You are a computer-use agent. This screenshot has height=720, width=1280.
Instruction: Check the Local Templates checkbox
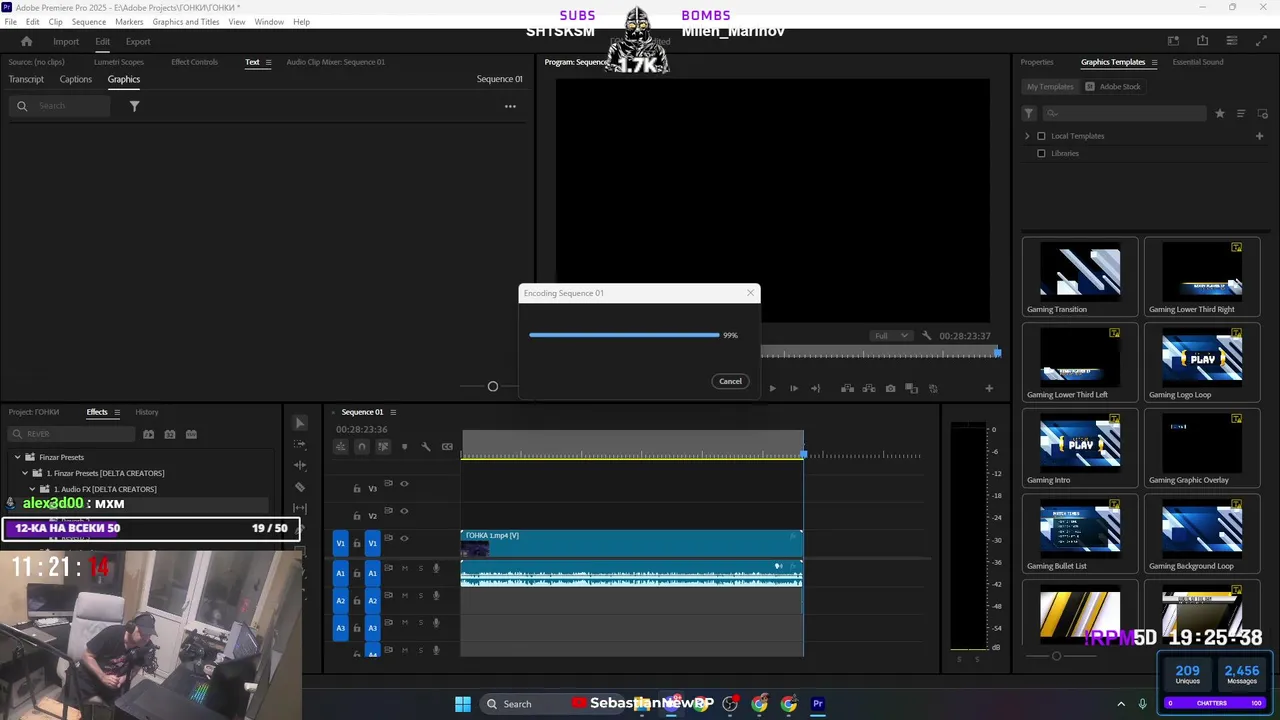pyautogui.click(x=1041, y=136)
